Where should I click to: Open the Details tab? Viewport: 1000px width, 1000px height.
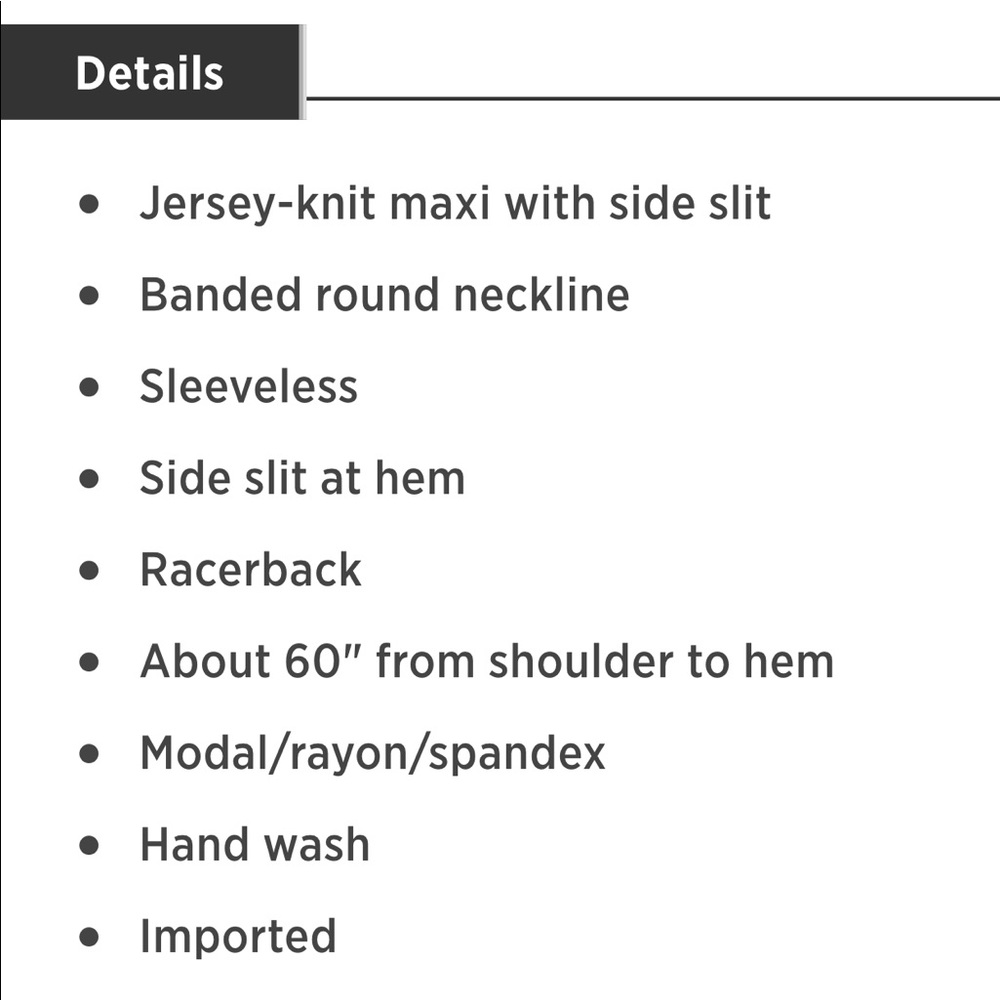click(x=153, y=72)
